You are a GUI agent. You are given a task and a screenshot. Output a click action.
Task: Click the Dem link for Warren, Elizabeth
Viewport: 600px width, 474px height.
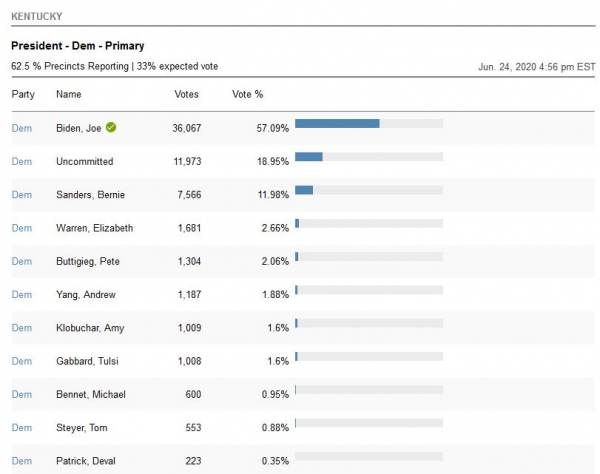[21, 228]
